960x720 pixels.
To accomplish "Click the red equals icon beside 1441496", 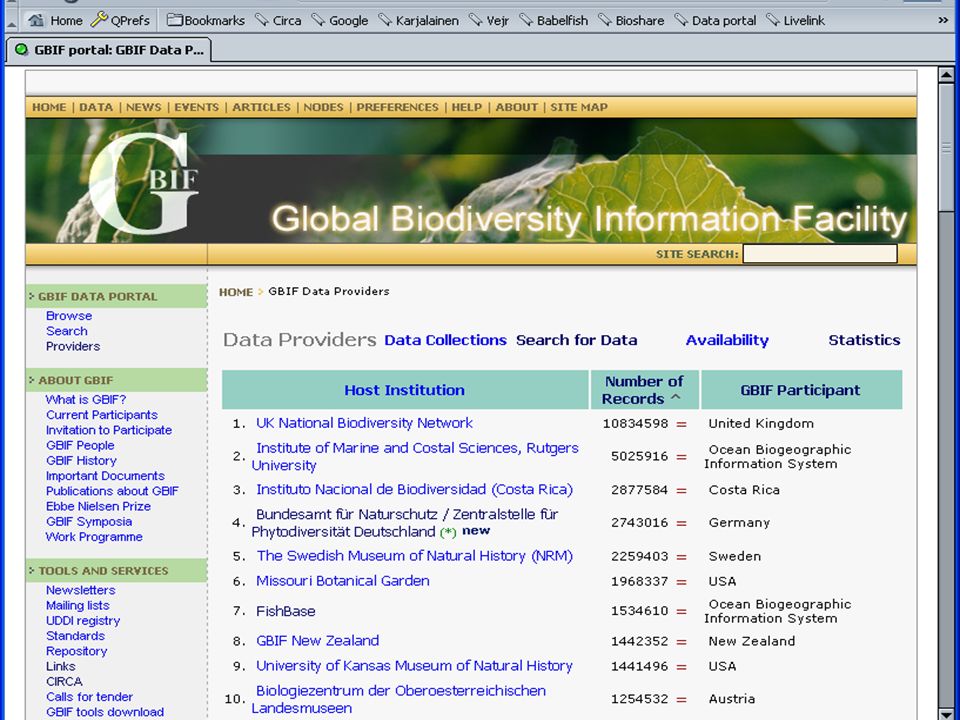I will click(x=681, y=667).
